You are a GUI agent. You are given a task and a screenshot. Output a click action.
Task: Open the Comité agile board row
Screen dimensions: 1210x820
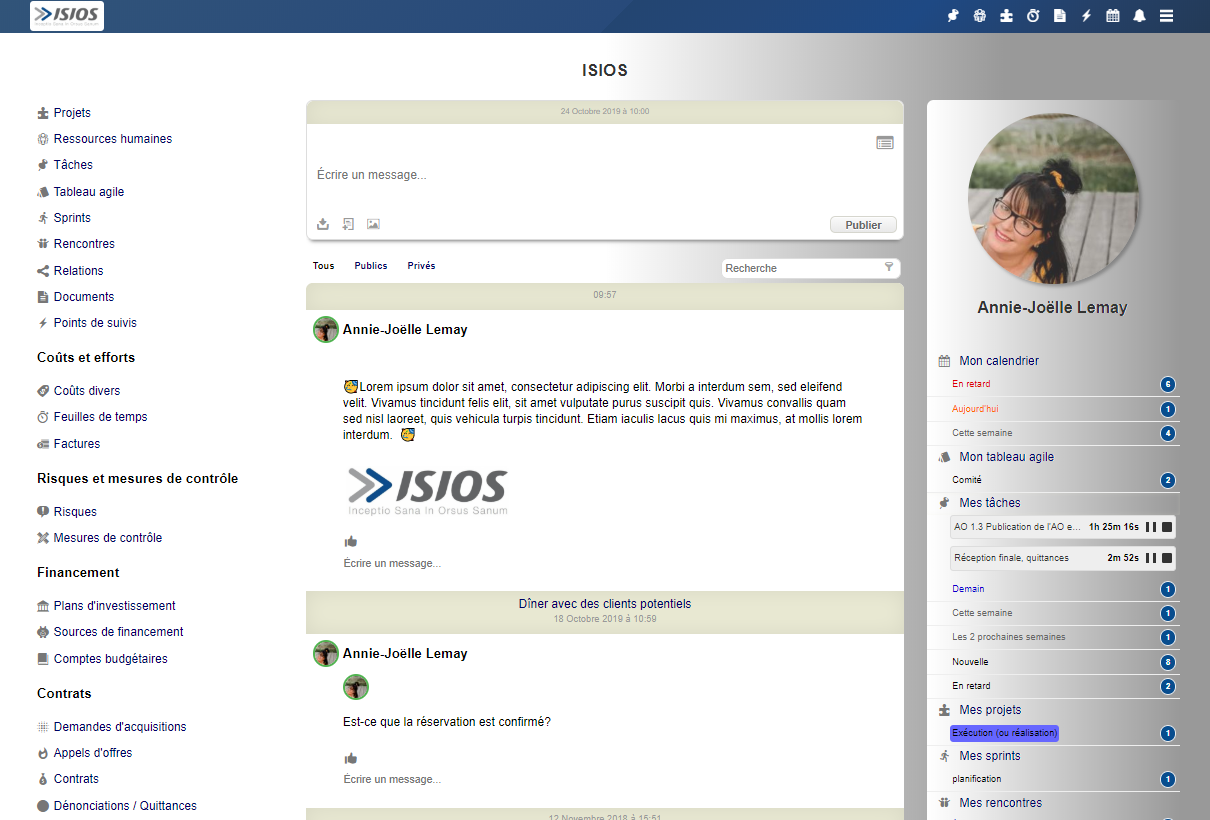[x=1054, y=480]
